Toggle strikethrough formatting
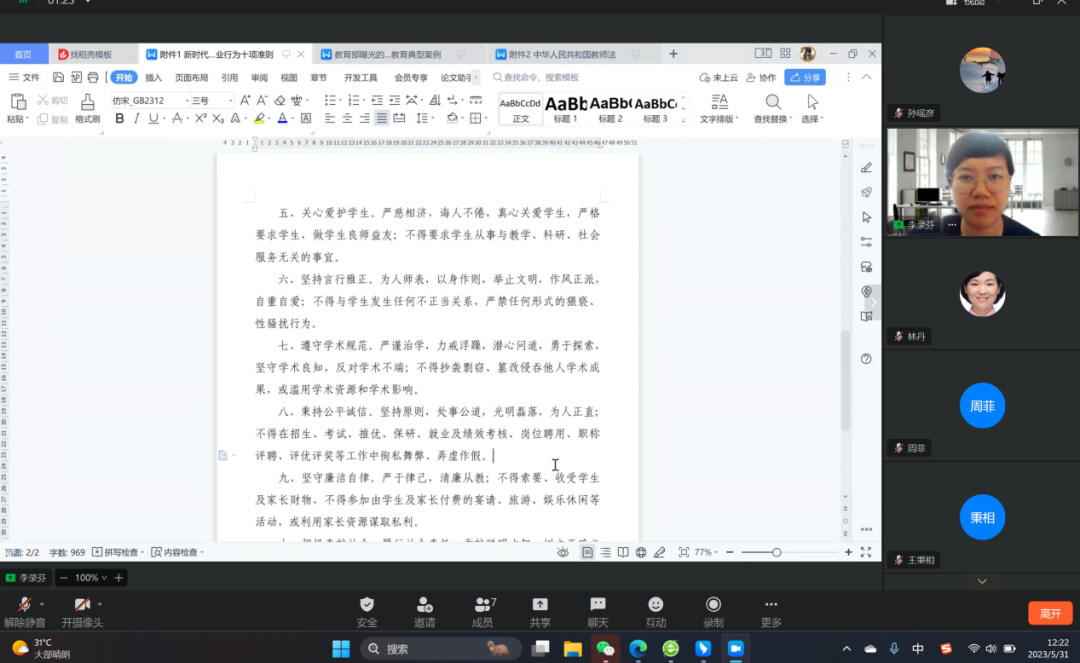 [177, 118]
